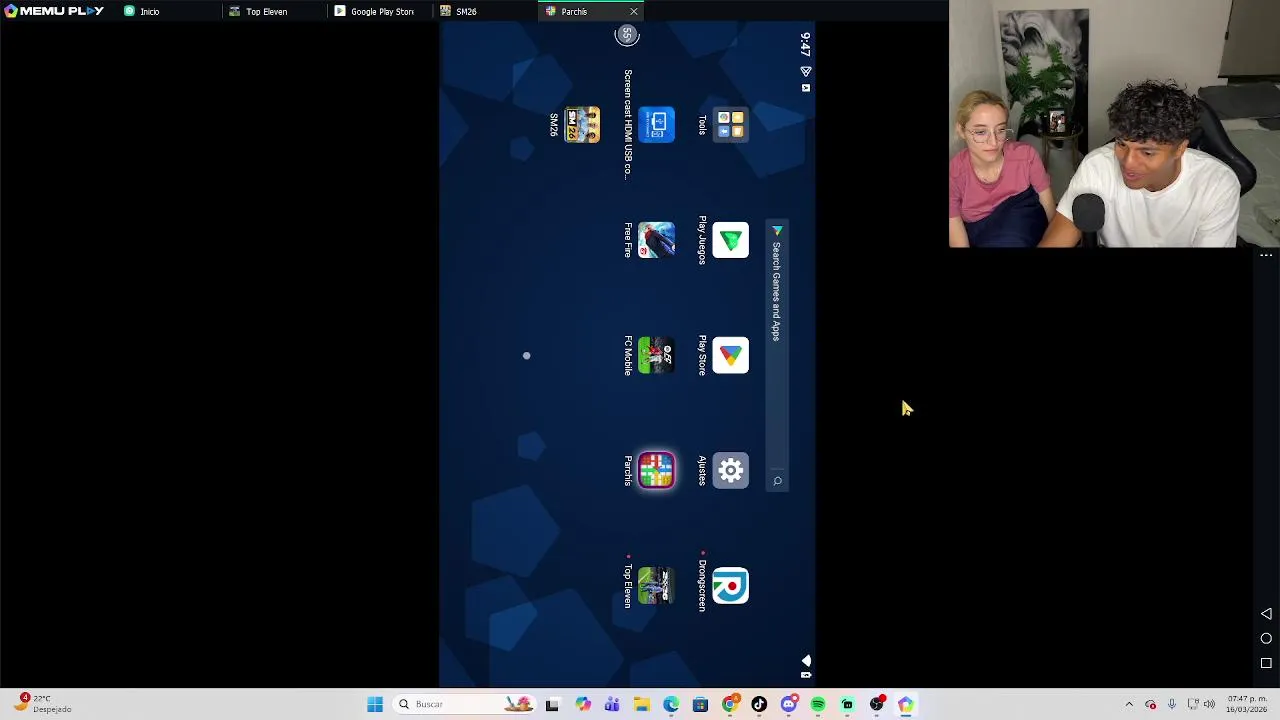The image size is (1280, 720).
Task: Show hidden system tray icons
Action: [1129, 704]
